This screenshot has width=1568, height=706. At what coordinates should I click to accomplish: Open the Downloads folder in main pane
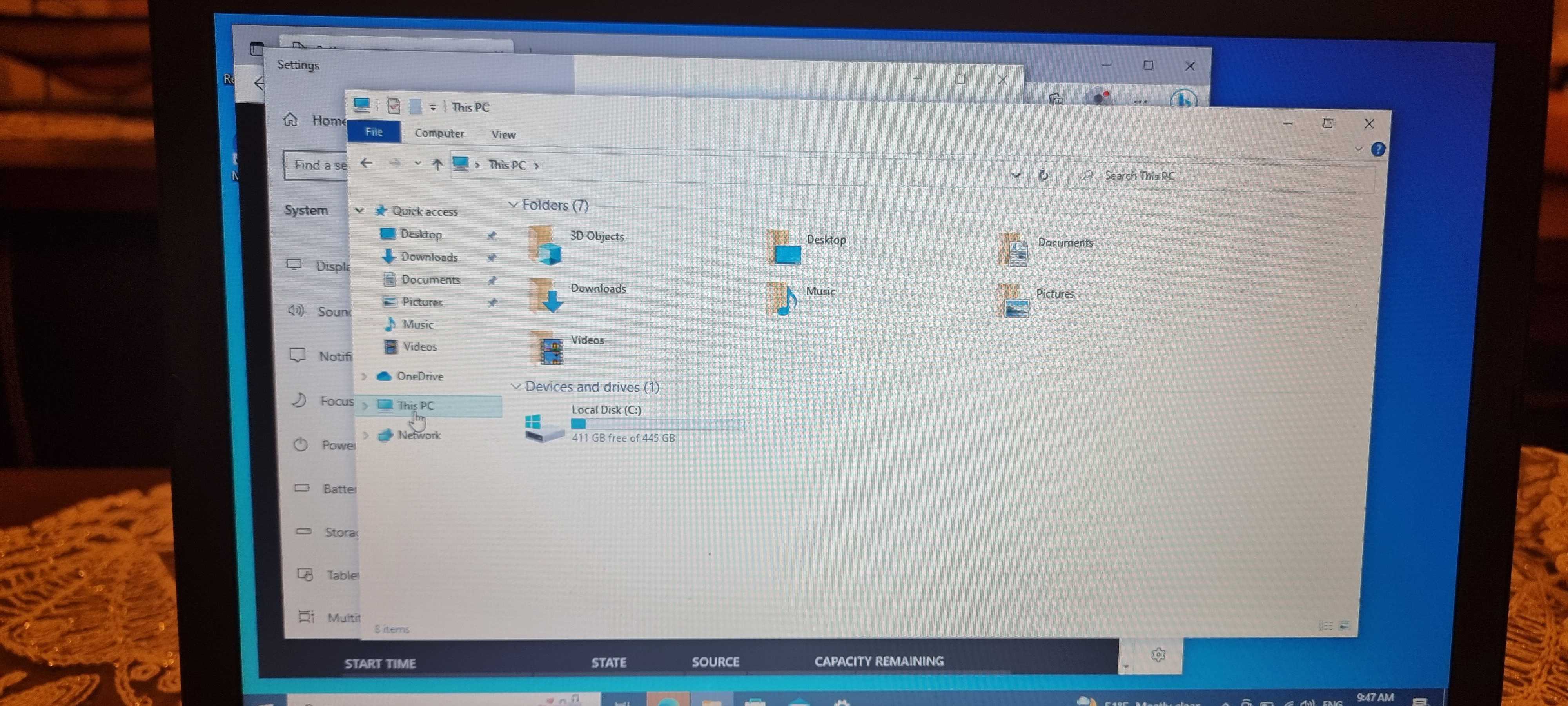click(546, 297)
